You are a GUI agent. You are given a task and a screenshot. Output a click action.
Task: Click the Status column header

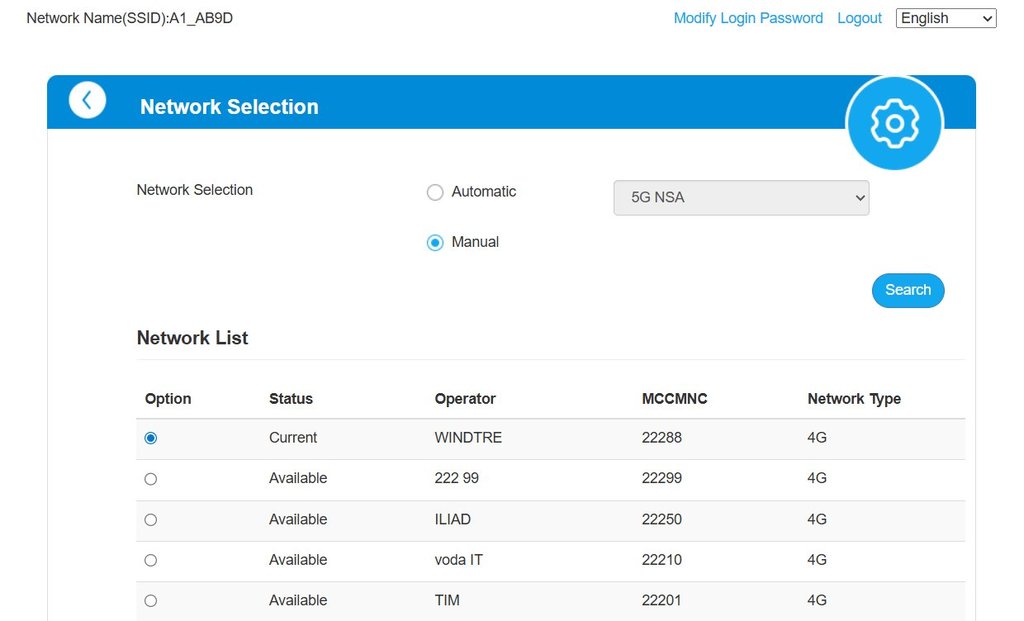[x=291, y=399]
